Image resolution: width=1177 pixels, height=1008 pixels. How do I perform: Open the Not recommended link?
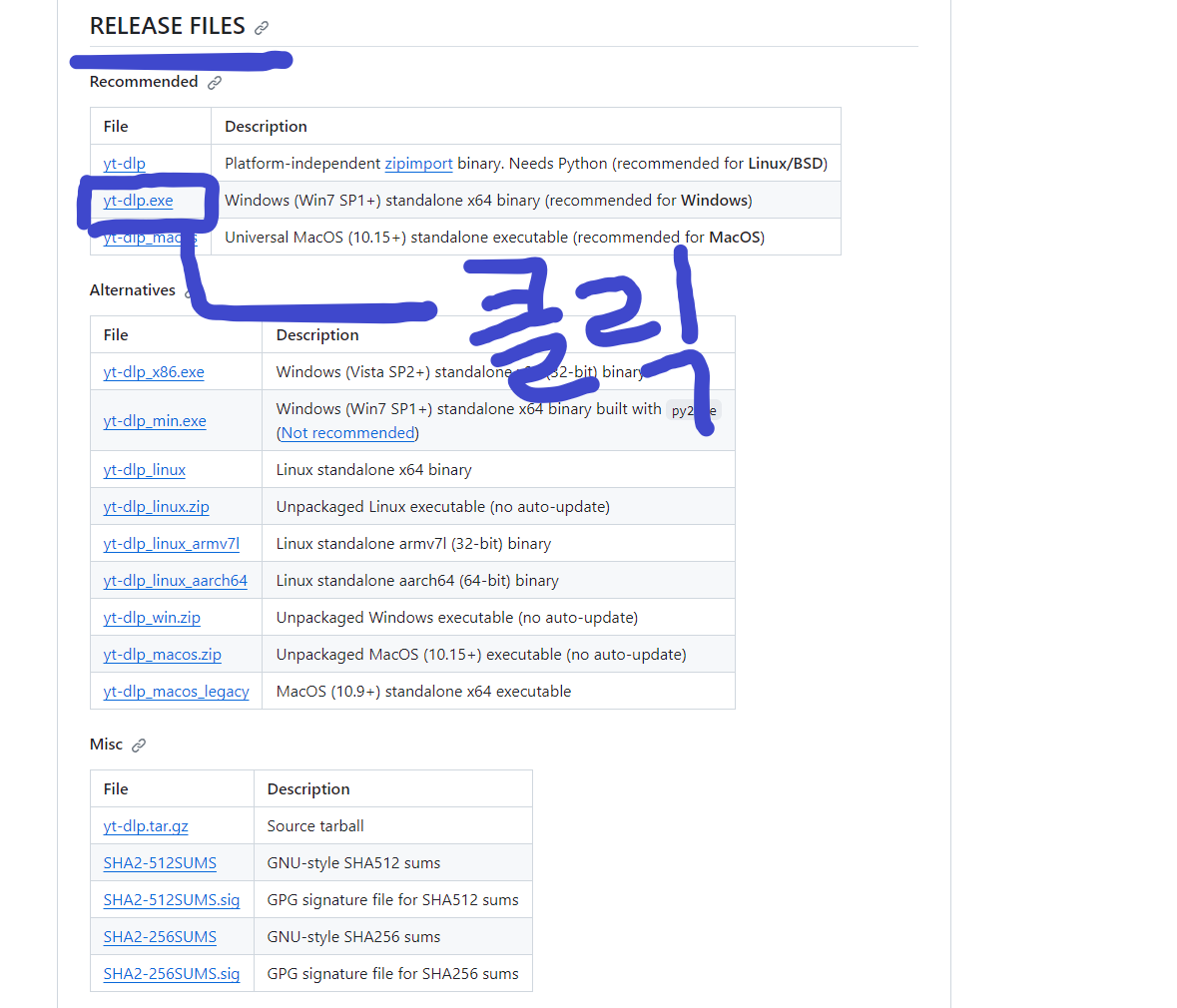pyautogui.click(x=347, y=433)
